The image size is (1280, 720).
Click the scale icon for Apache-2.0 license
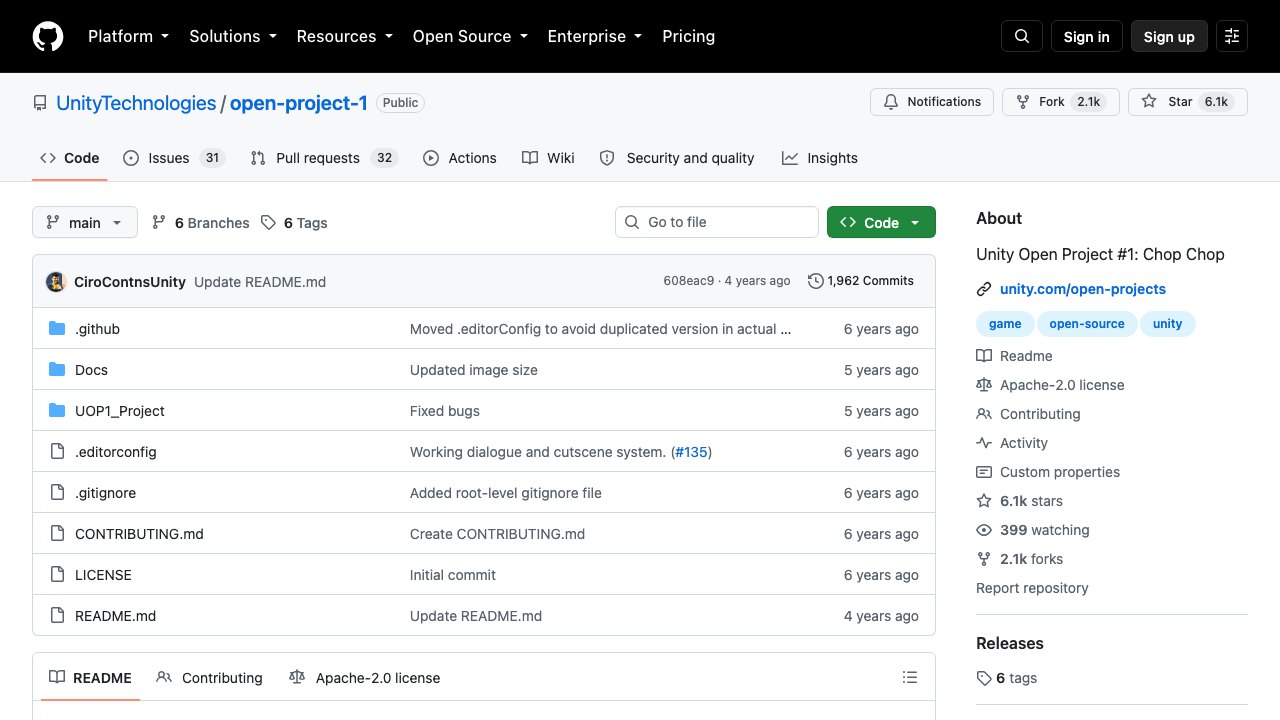[x=984, y=385]
